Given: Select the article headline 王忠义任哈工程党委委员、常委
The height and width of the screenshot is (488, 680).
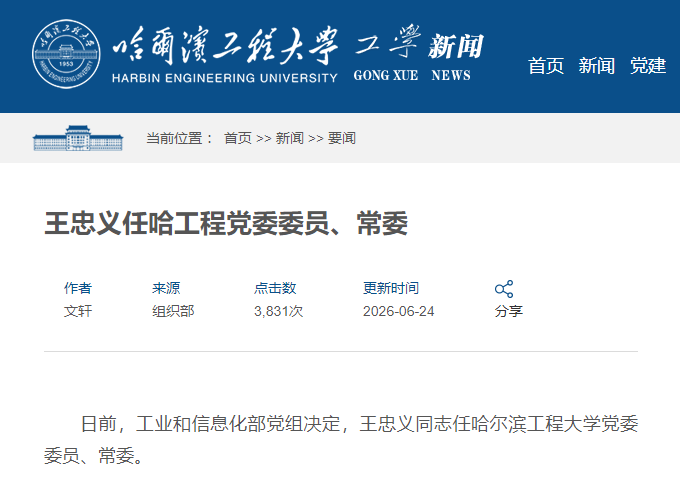Looking at the screenshot, I should (x=226, y=223).
